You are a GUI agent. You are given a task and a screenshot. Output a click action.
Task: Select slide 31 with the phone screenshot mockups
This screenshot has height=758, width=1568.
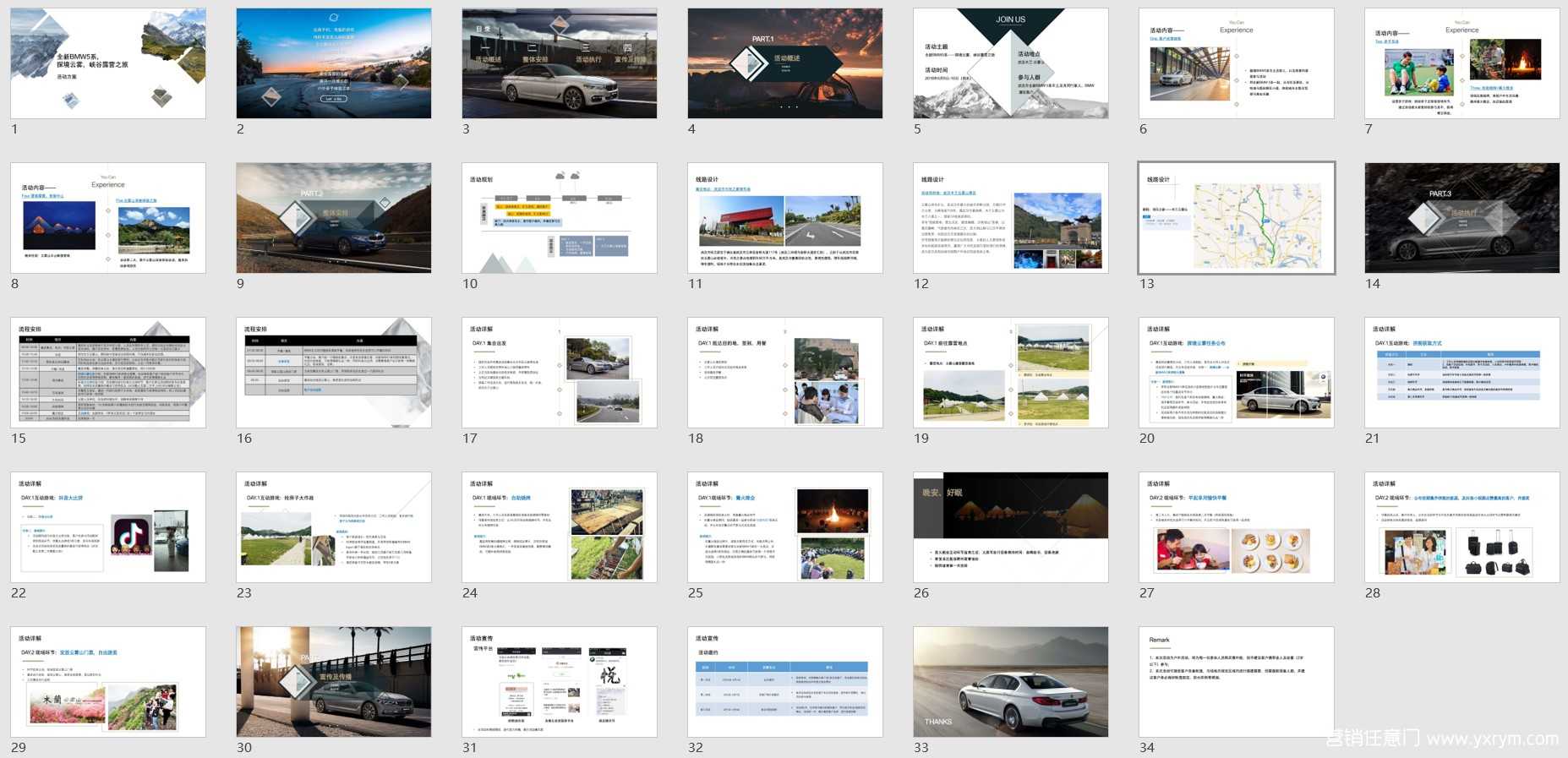560,682
